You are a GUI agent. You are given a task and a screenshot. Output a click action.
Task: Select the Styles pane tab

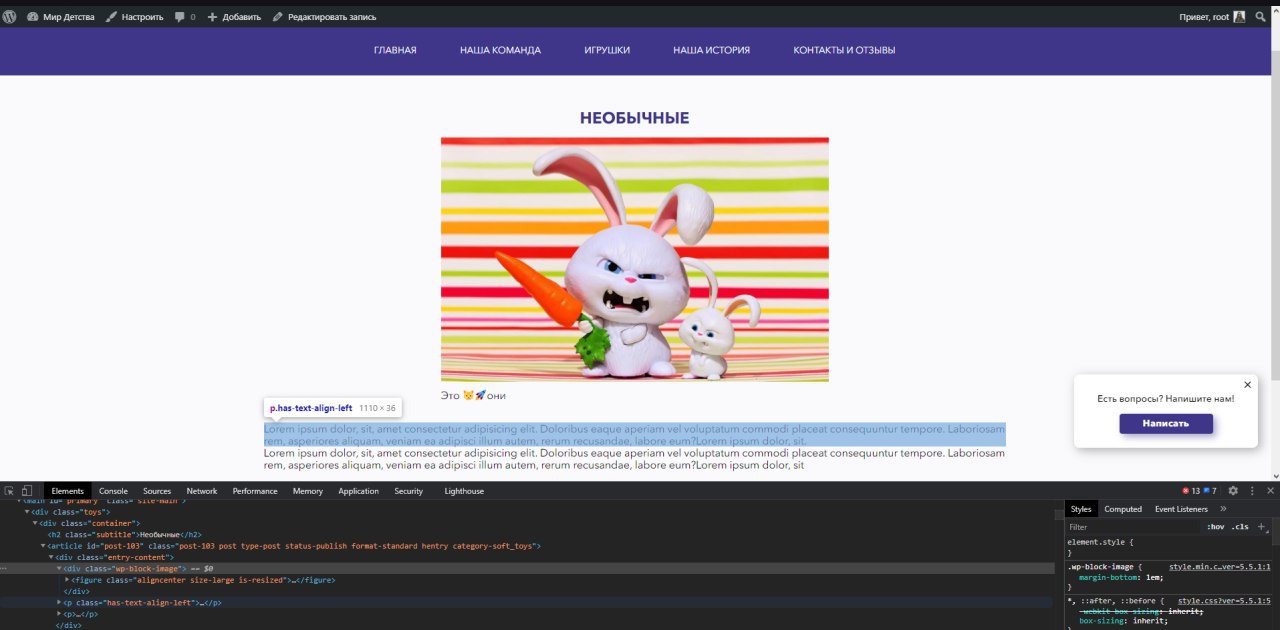(x=1081, y=509)
